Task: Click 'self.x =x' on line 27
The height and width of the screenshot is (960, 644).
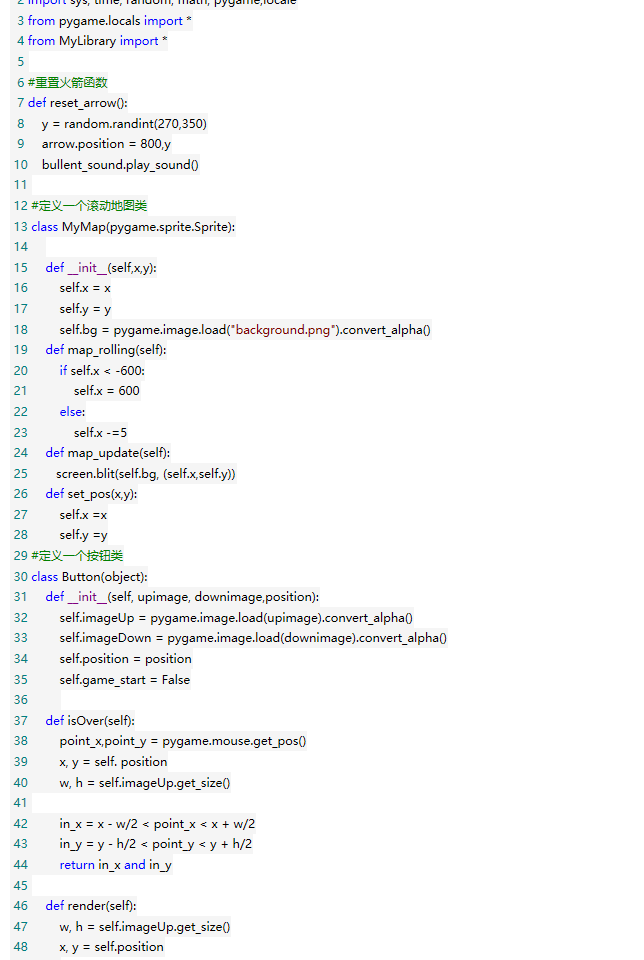Action: [x=83, y=515]
